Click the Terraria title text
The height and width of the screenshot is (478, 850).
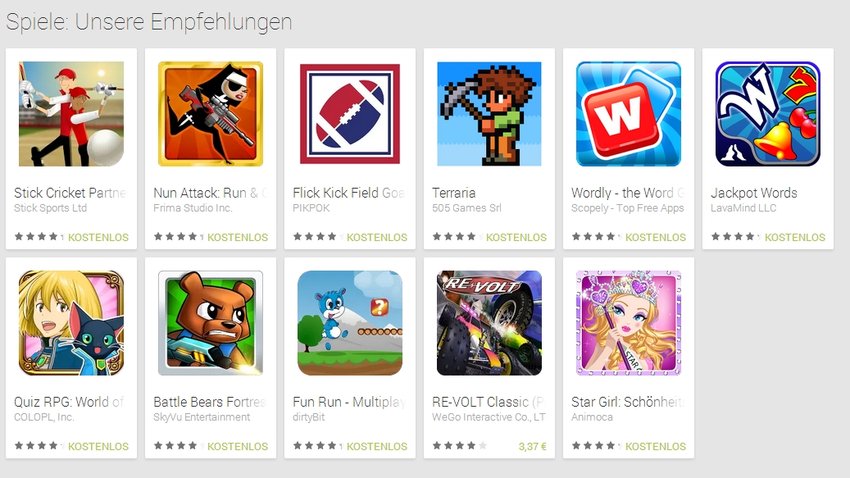pos(454,193)
